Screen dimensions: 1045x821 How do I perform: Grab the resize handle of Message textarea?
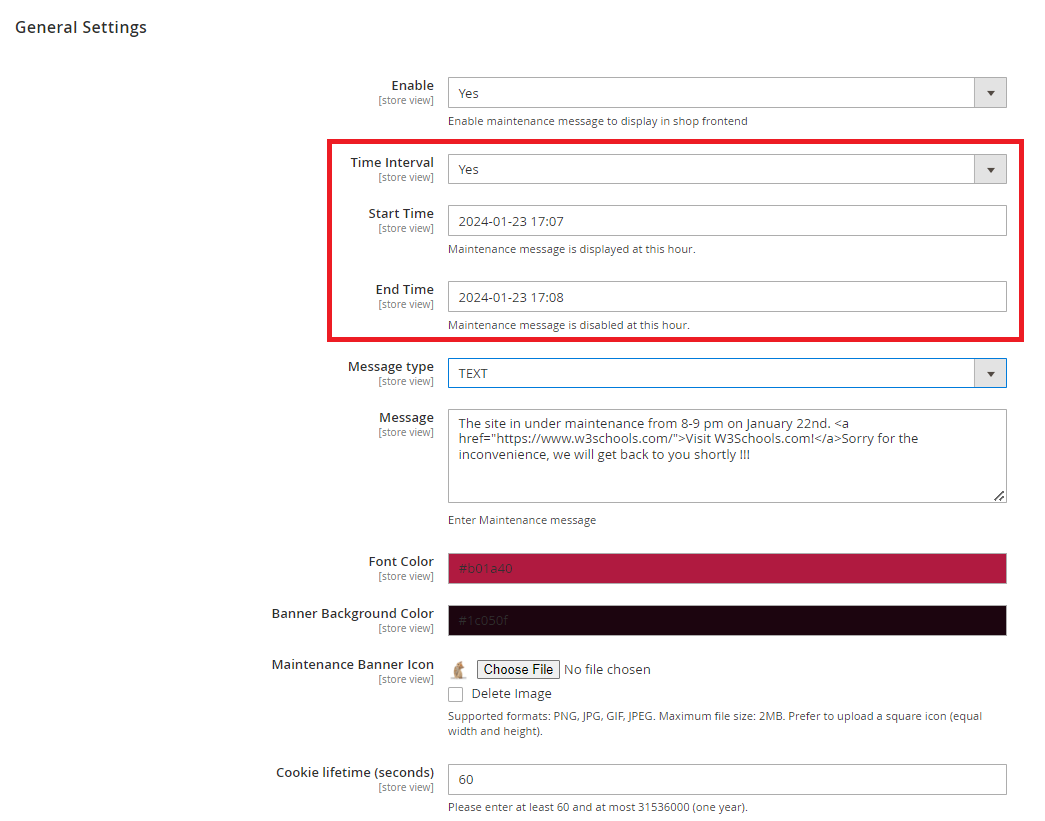(999, 495)
